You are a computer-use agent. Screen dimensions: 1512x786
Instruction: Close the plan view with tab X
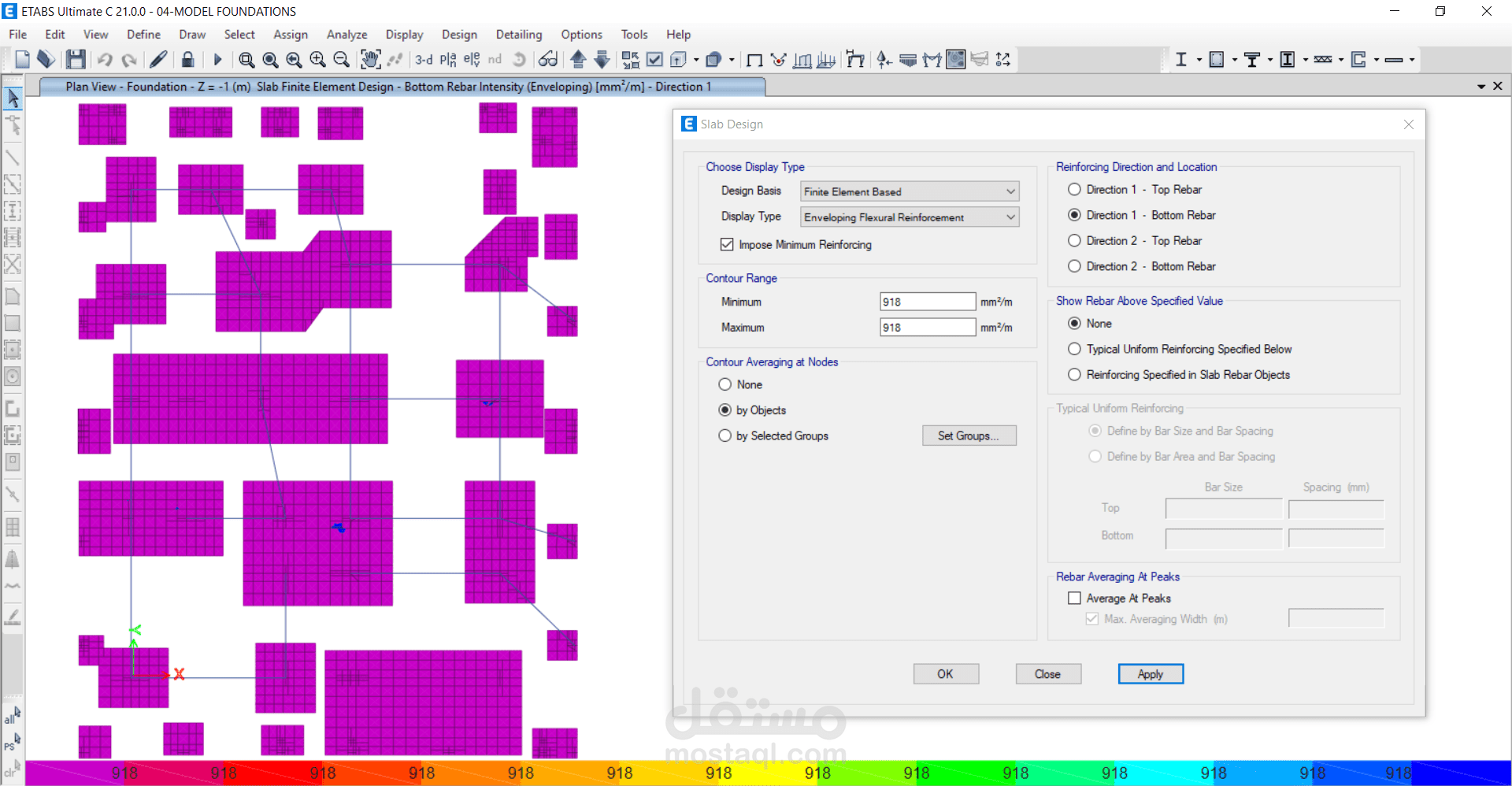[x=1498, y=86]
